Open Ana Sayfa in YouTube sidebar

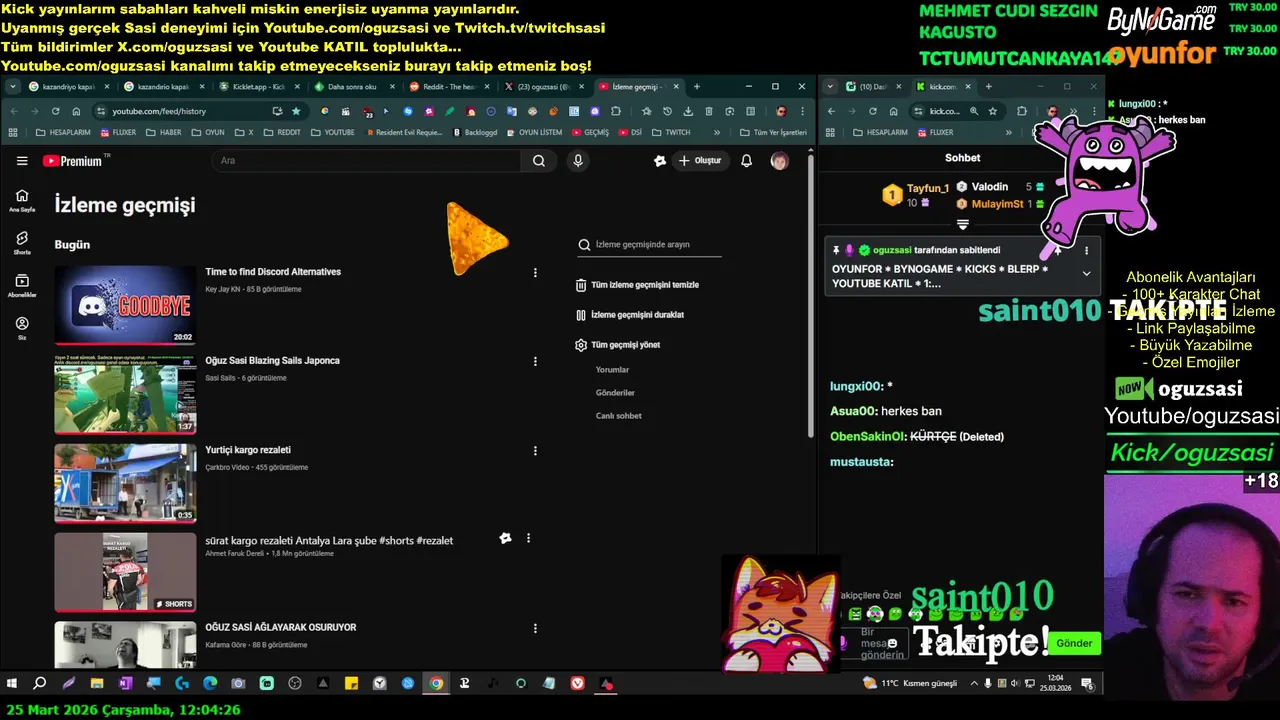tap(22, 200)
